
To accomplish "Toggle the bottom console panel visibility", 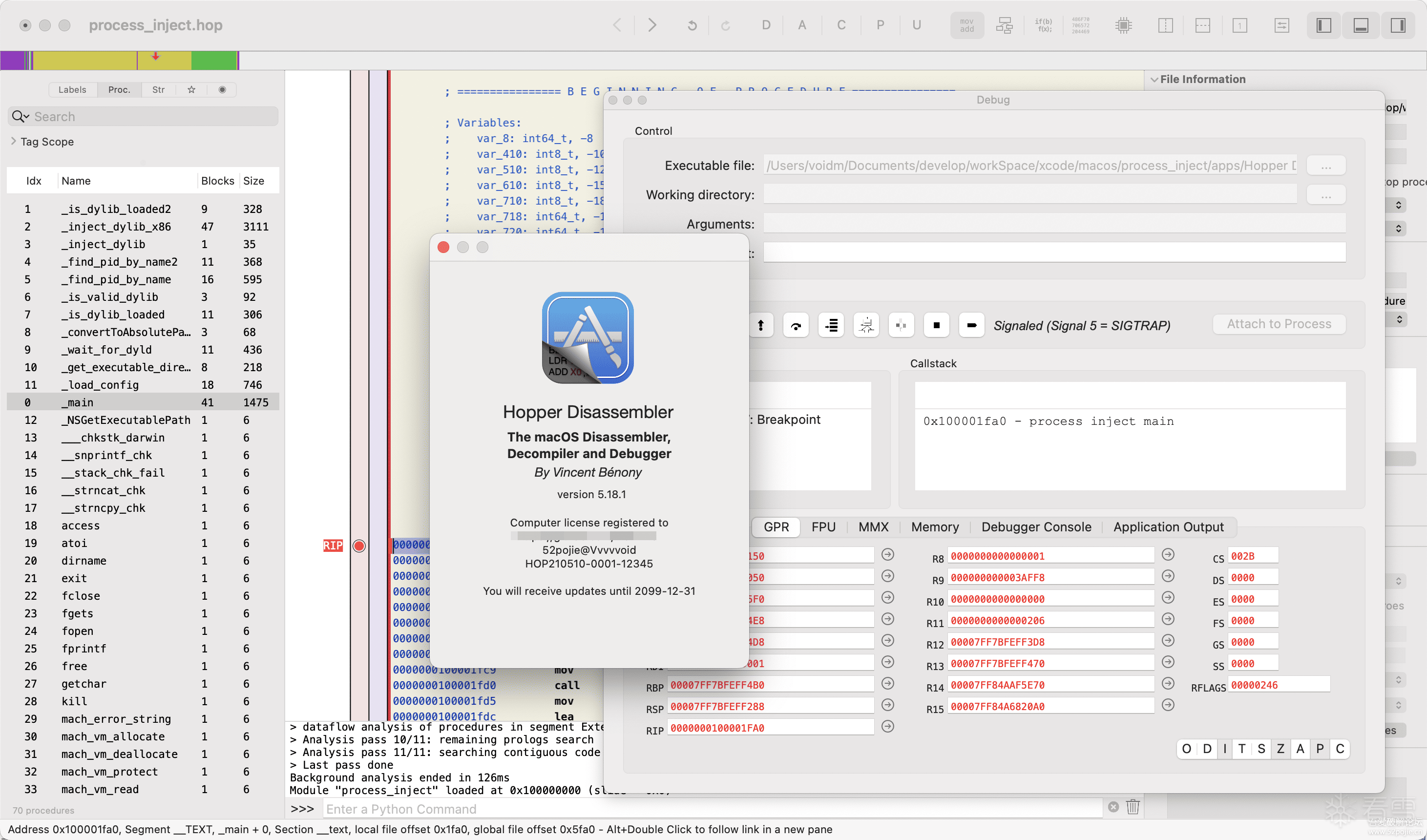I will coord(1361,25).
